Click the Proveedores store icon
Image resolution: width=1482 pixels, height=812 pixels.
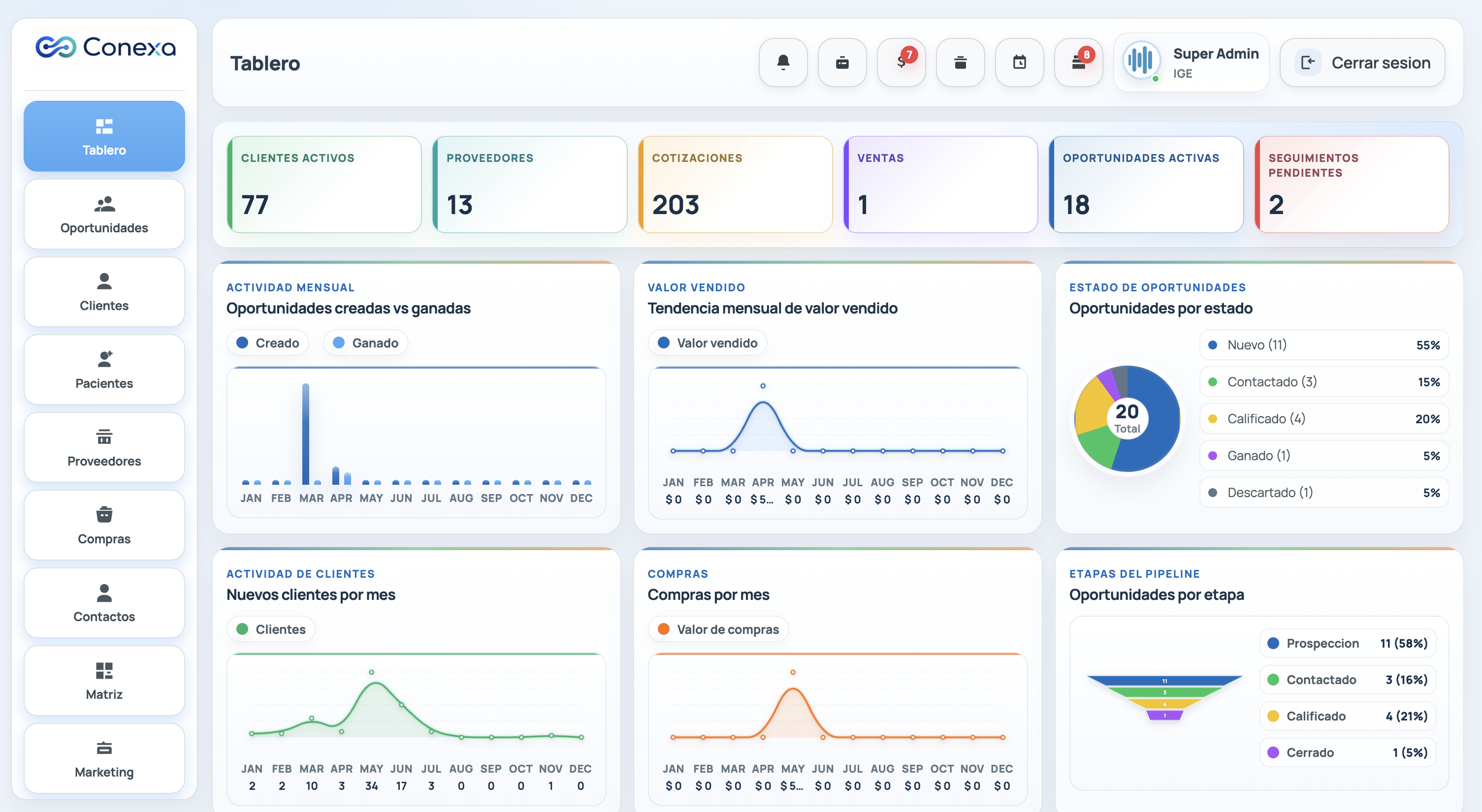pyautogui.click(x=104, y=437)
